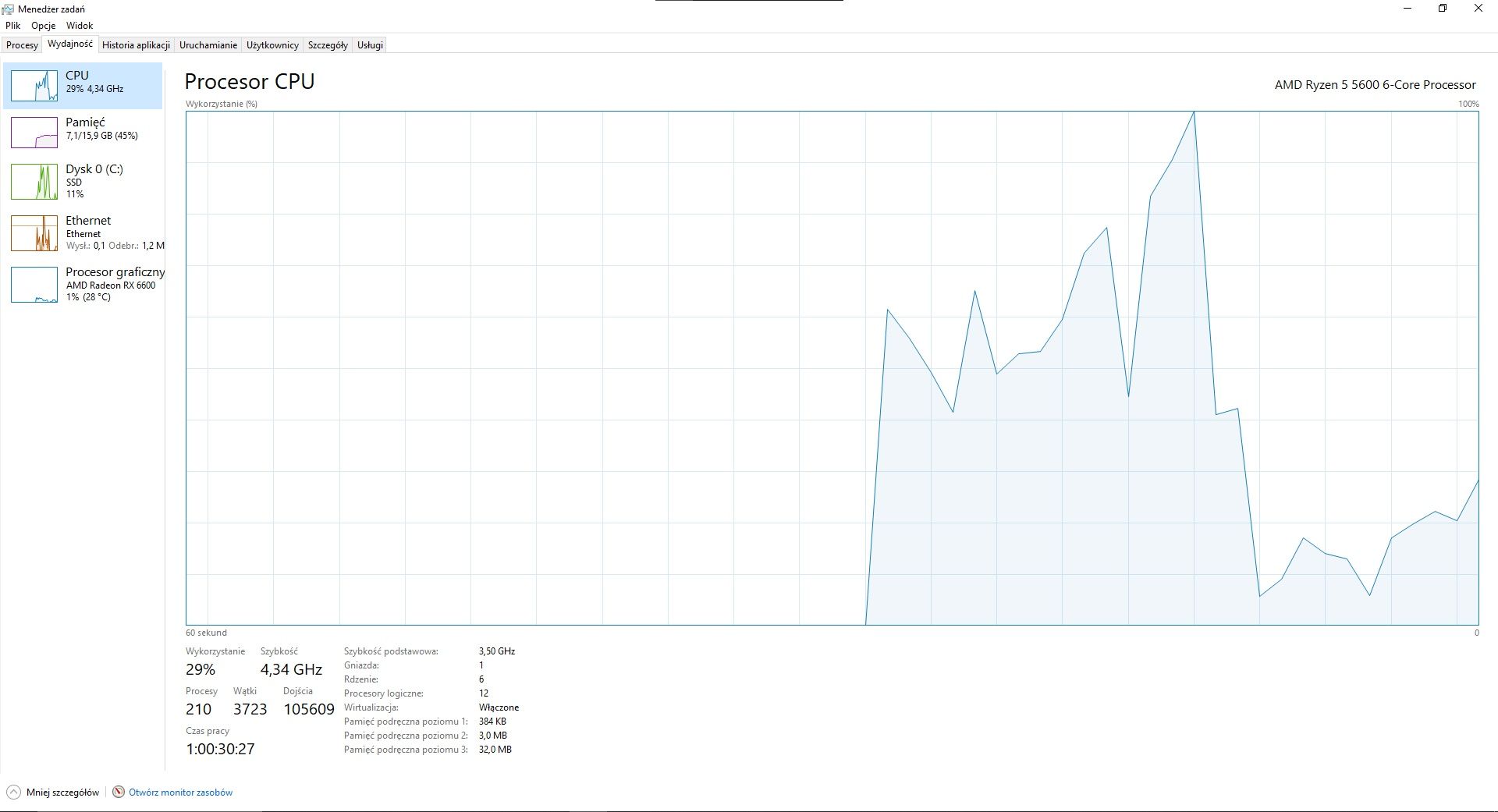
Task: Click the Procesory logiczne value 12
Action: pos(484,693)
